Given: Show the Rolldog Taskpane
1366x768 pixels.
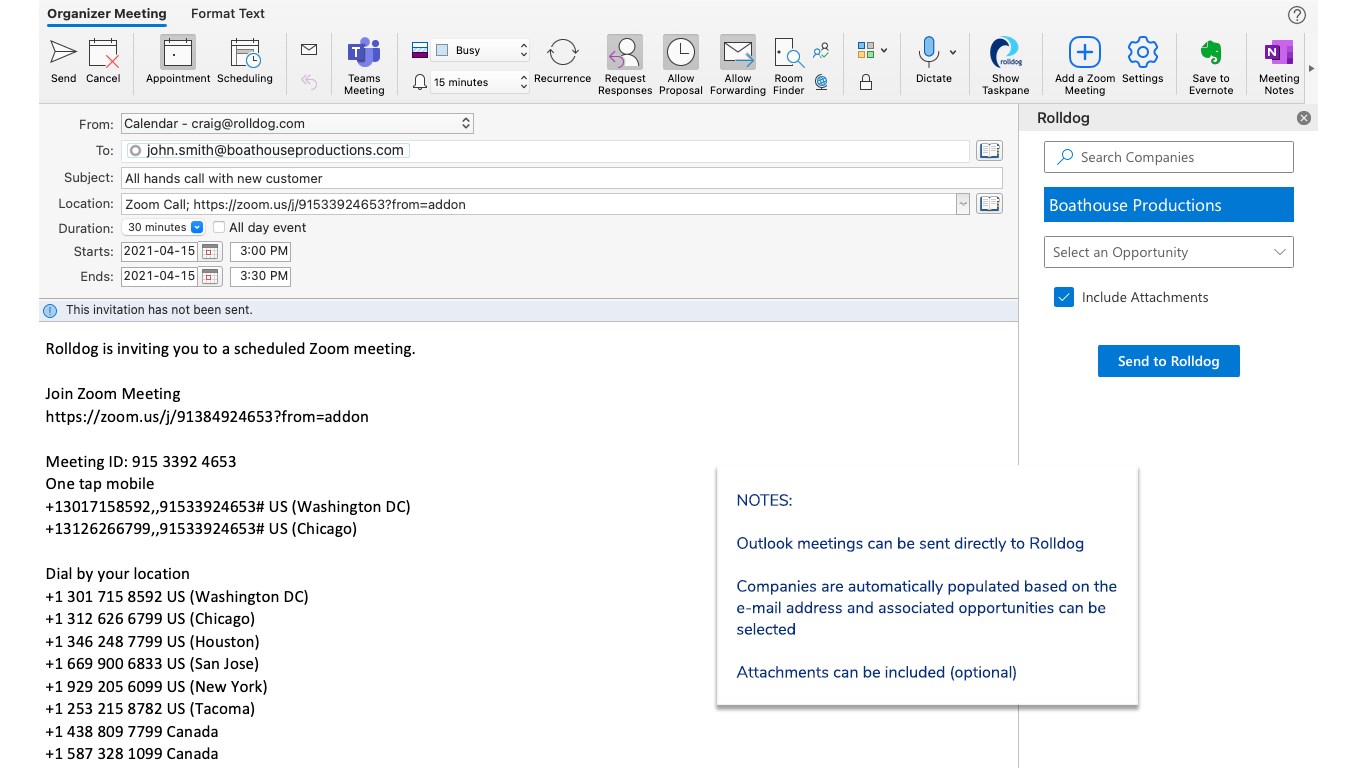Looking at the screenshot, I should tap(1005, 66).
